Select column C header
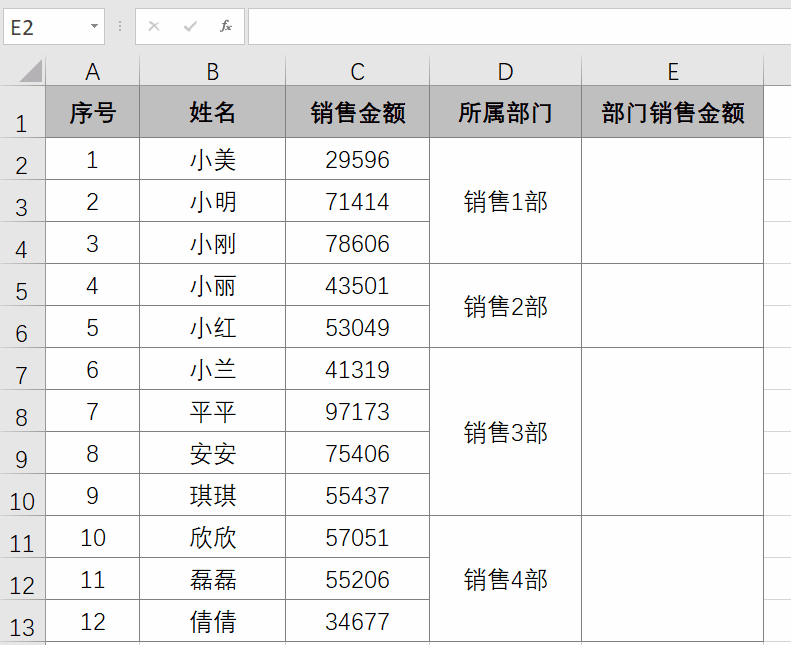Image resolution: width=791 pixels, height=645 pixels. tap(358, 71)
